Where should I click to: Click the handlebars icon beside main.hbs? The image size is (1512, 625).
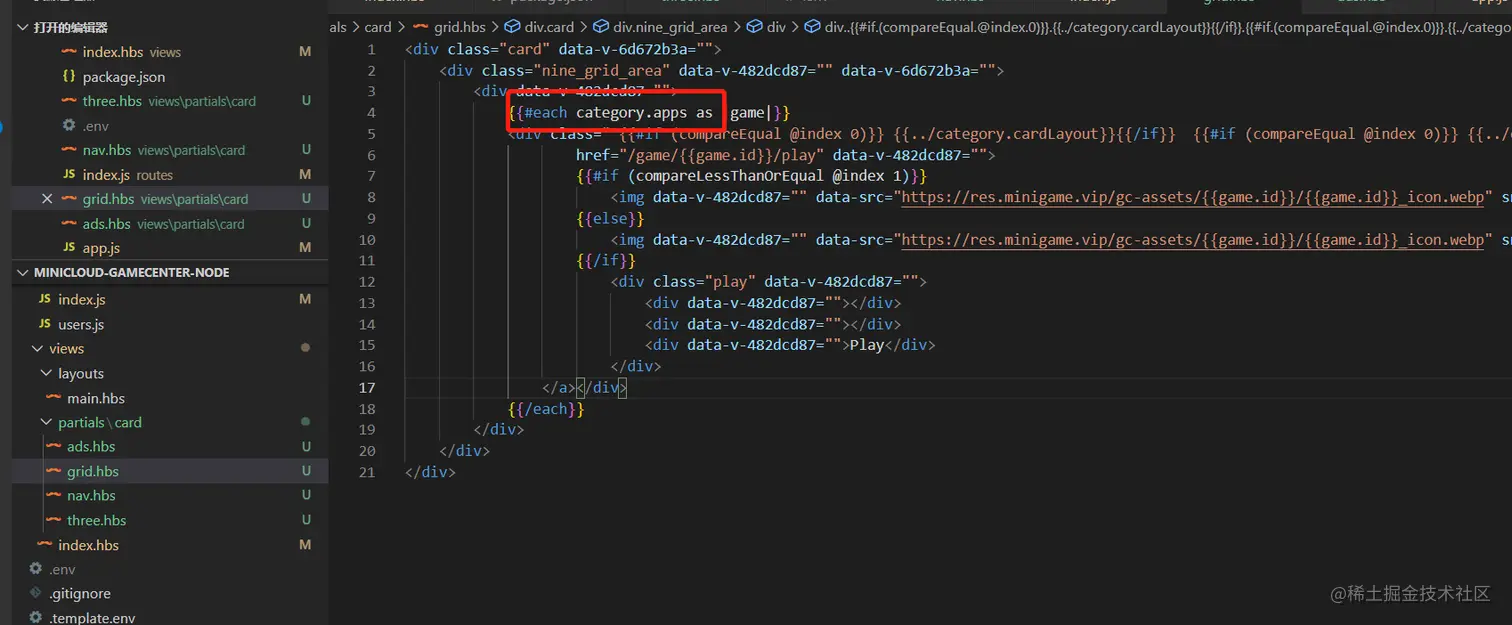(x=53, y=398)
